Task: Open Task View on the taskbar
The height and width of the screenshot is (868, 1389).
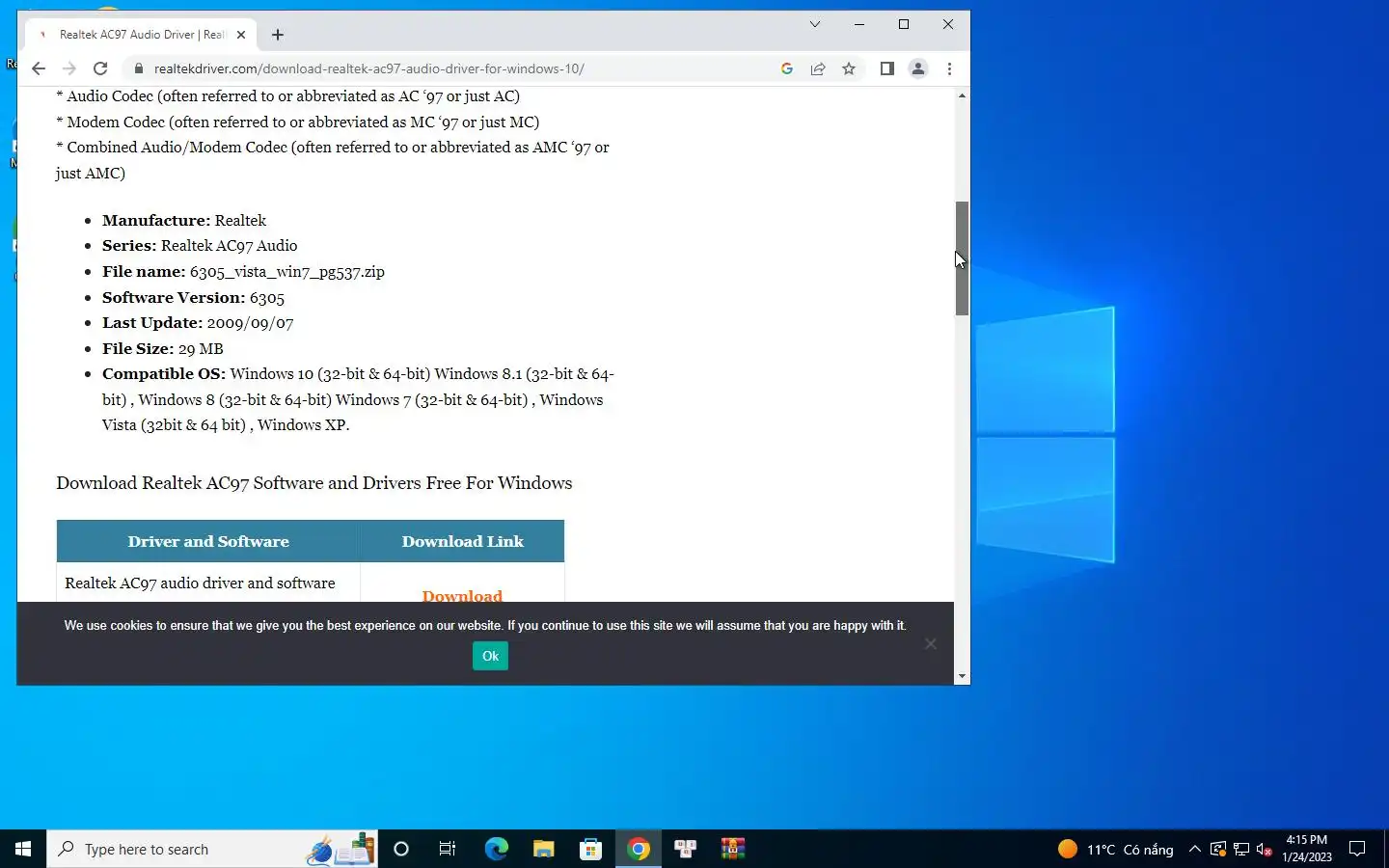Action: click(x=448, y=849)
